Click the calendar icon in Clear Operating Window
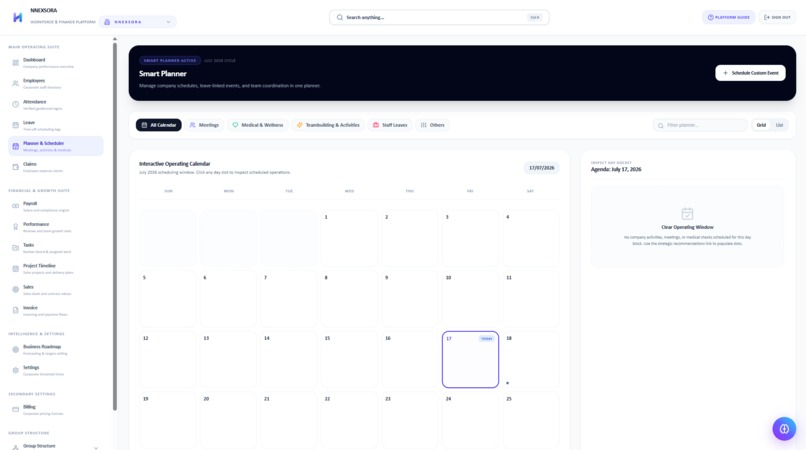This screenshot has width=806, height=450. click(x=687, y=213)
